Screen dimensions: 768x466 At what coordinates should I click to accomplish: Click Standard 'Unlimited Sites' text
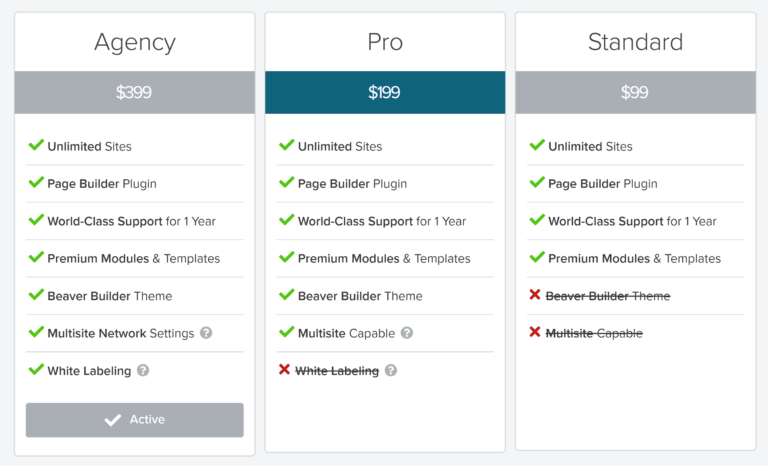tap(590, 147)
